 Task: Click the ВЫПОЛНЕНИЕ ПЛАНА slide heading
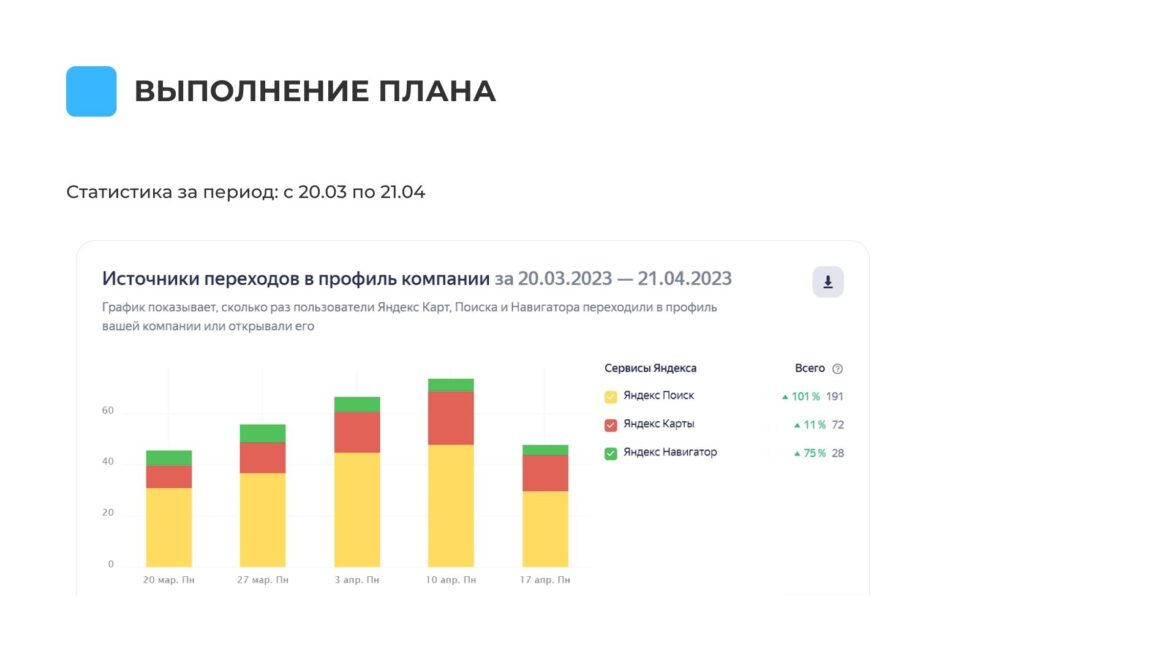(314, 91)
